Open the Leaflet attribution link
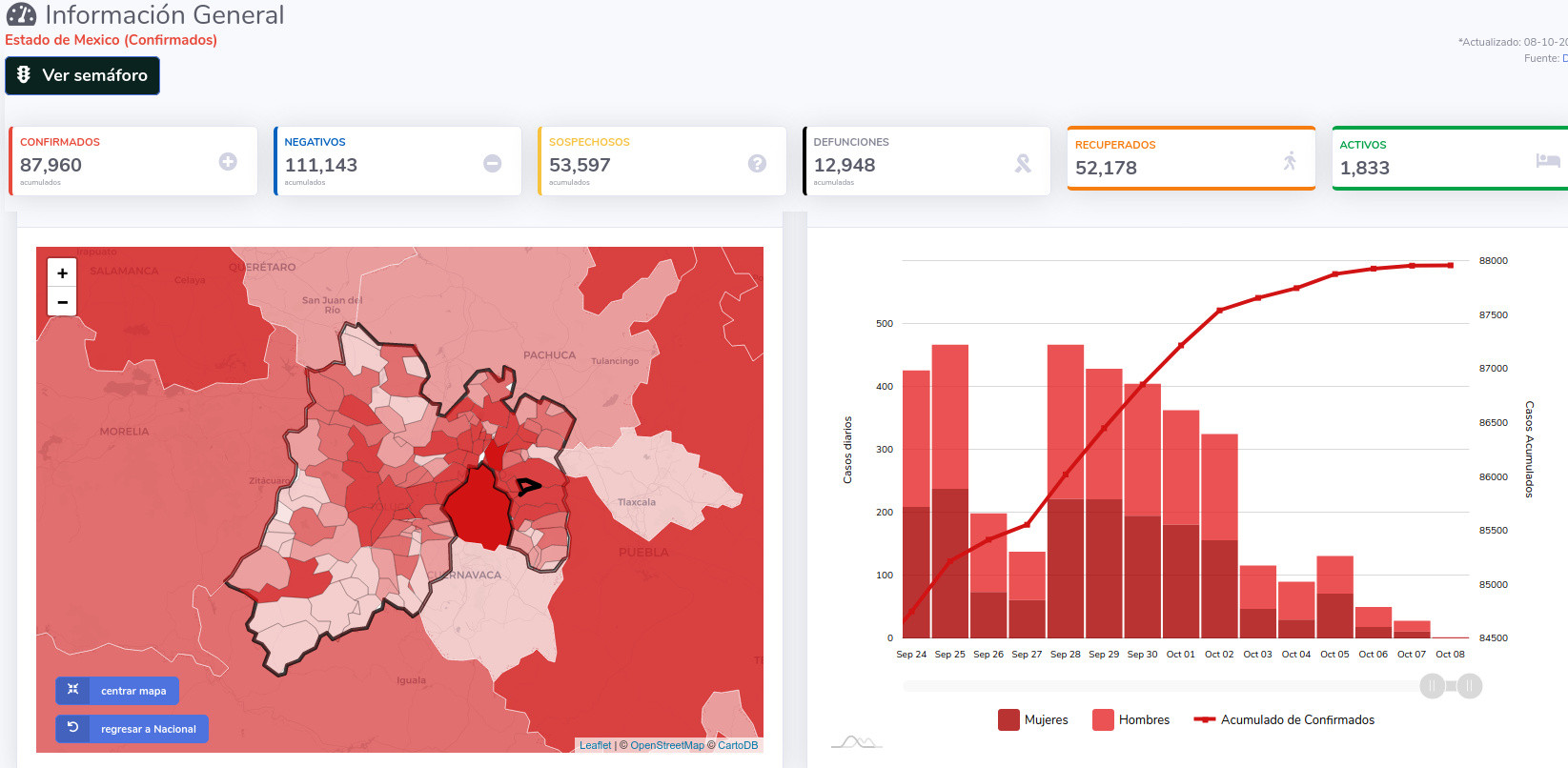This screenshot has height=768, width=1568. 596,745
